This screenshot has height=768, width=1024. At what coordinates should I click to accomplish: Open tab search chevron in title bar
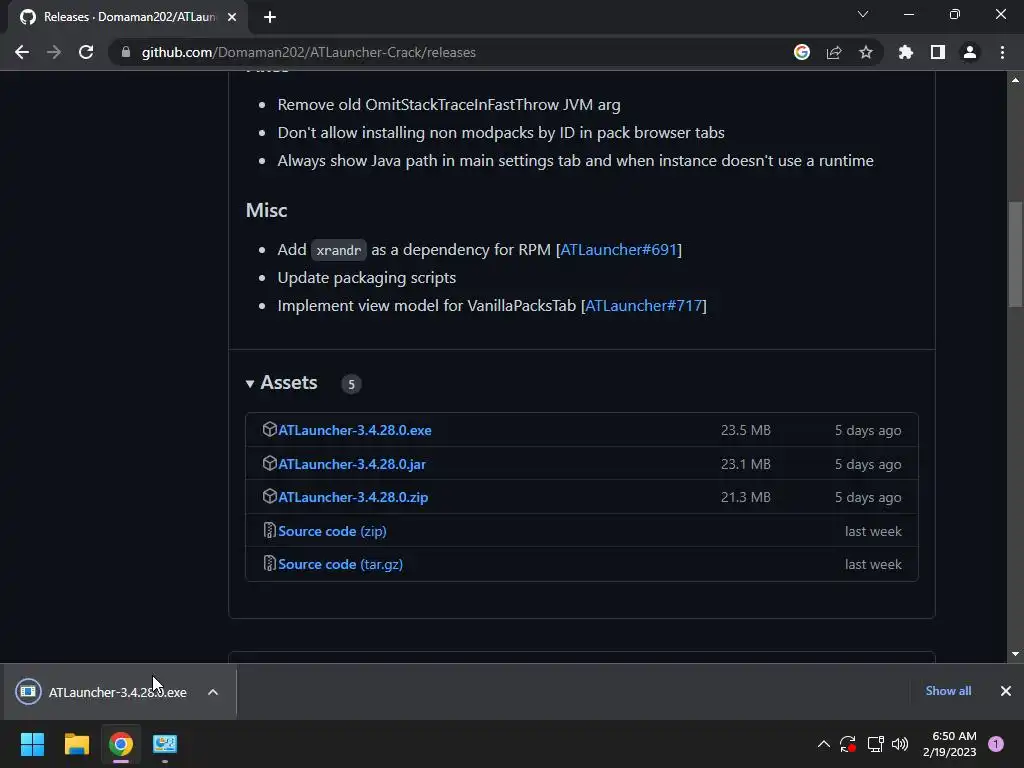tap(863, 14)
